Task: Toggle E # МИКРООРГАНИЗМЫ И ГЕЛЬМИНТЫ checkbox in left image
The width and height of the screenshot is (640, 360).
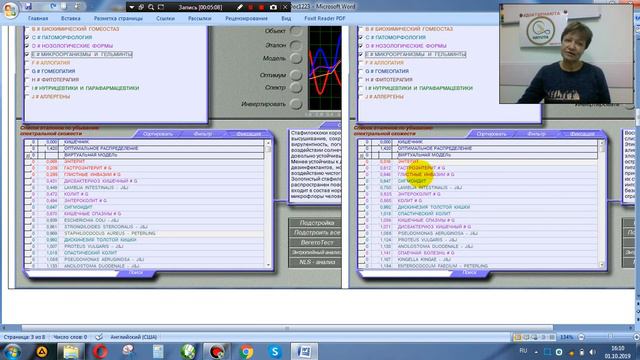Action: tap(27, 54)
